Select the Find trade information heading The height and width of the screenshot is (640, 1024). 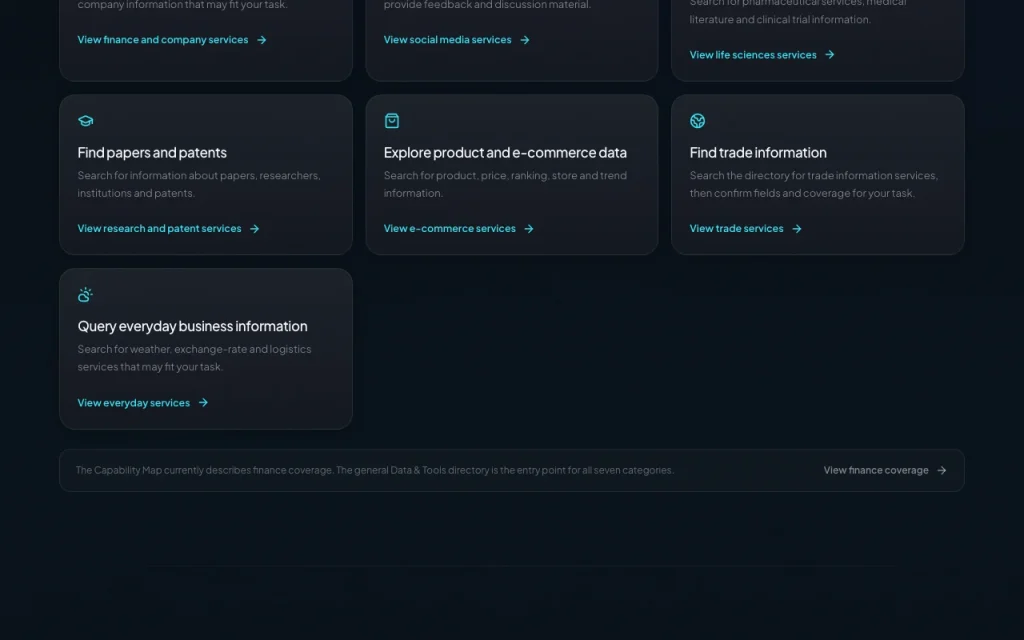point(758,152)
